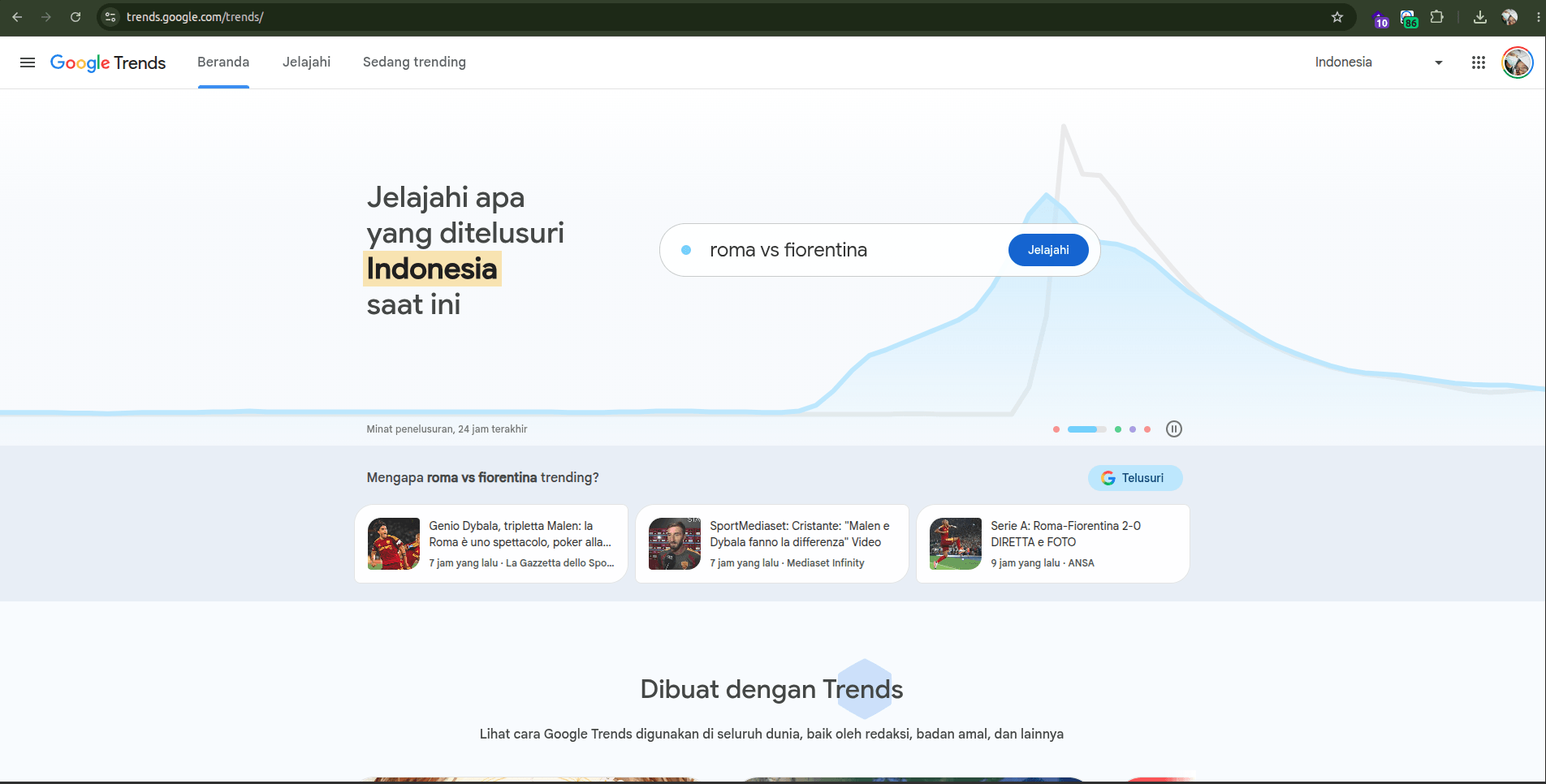This screenshot has height=784, width=1546.
Task: Open the SportMediaset Cristante article
Action: click(772, 544)
